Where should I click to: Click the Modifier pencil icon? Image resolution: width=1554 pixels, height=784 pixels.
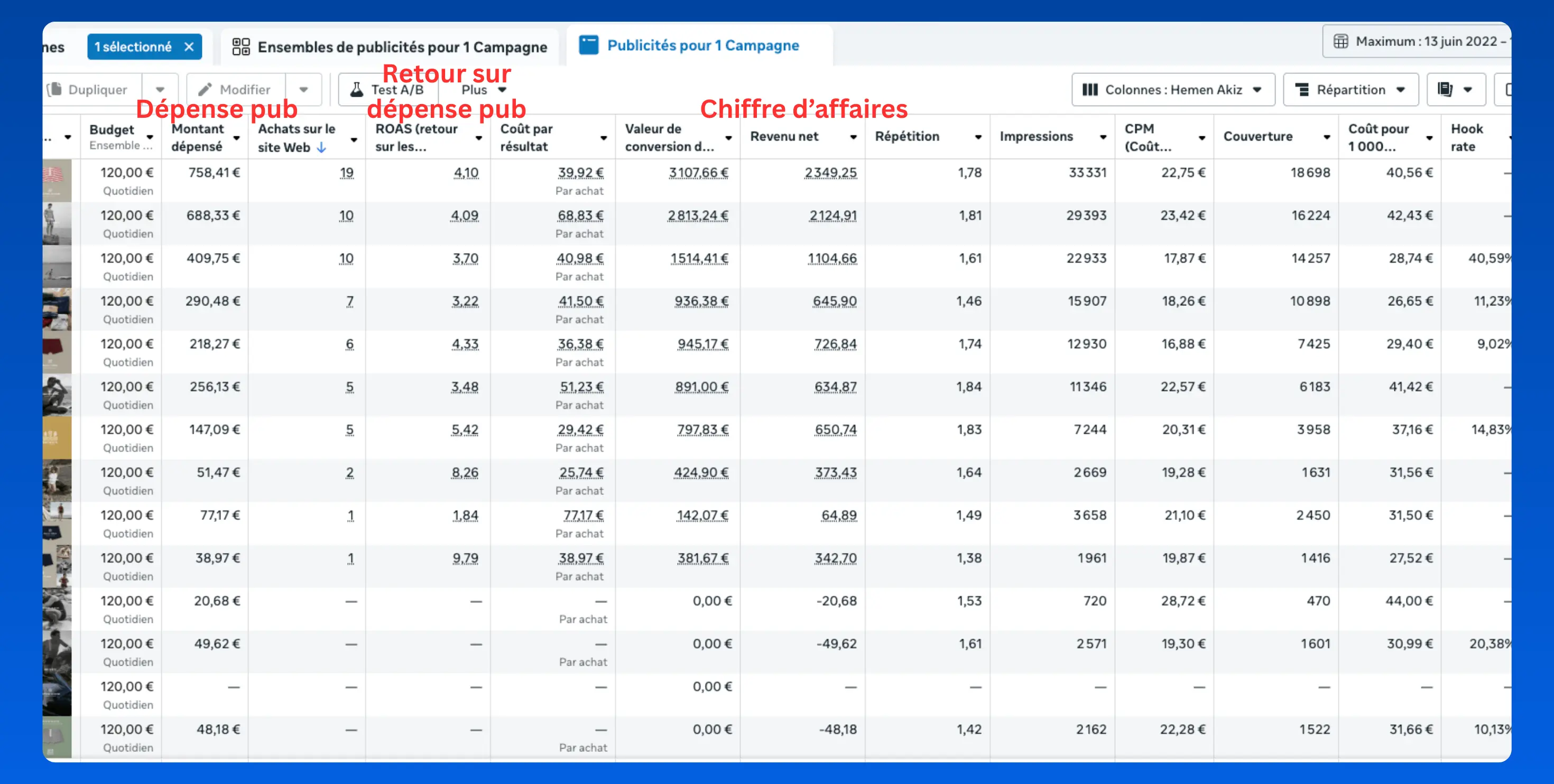[205, 89]
